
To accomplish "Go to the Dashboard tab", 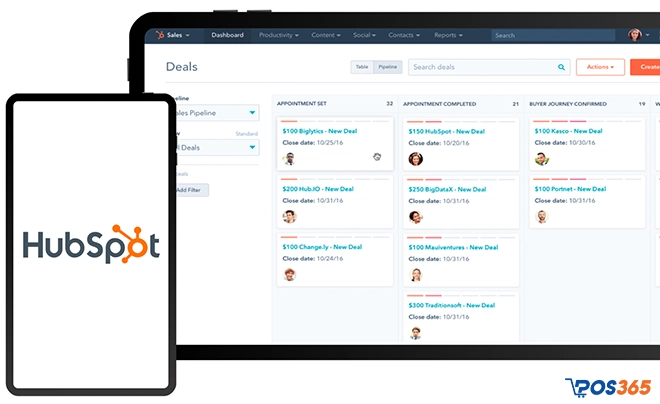I will [x=227, y=35].
